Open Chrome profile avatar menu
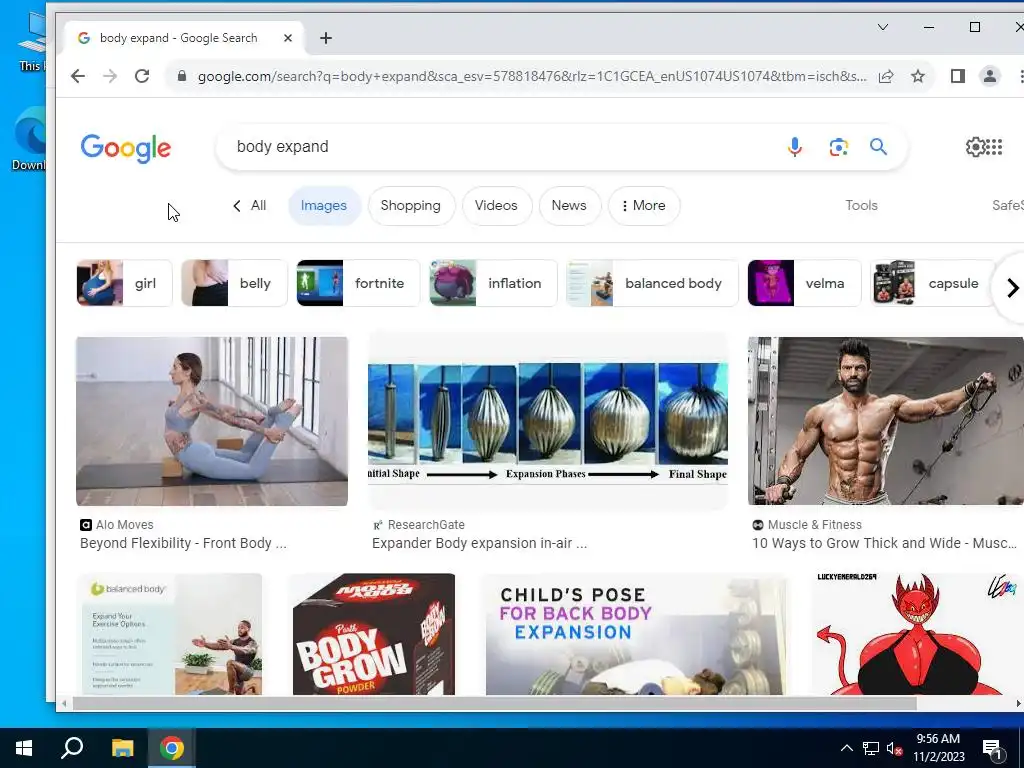 pyautogui.click(x=989, y=76)
